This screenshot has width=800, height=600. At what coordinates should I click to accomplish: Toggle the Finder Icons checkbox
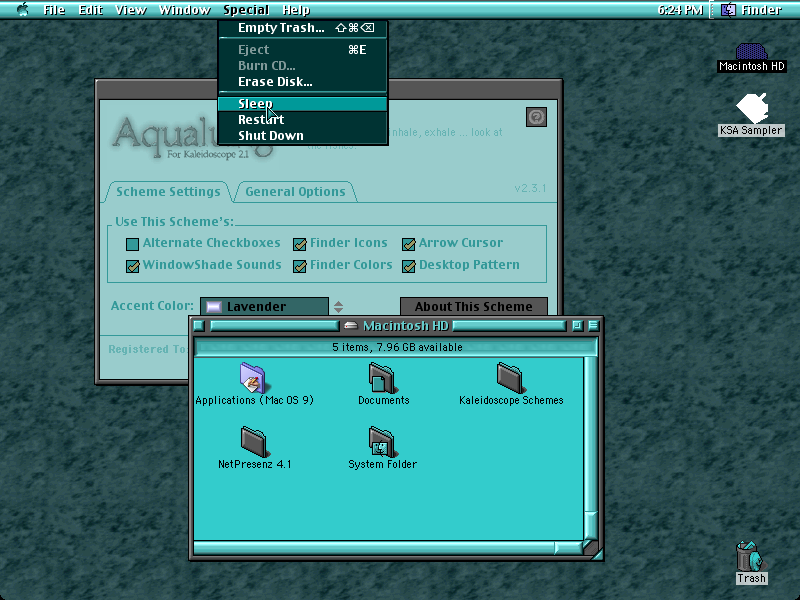299,244
